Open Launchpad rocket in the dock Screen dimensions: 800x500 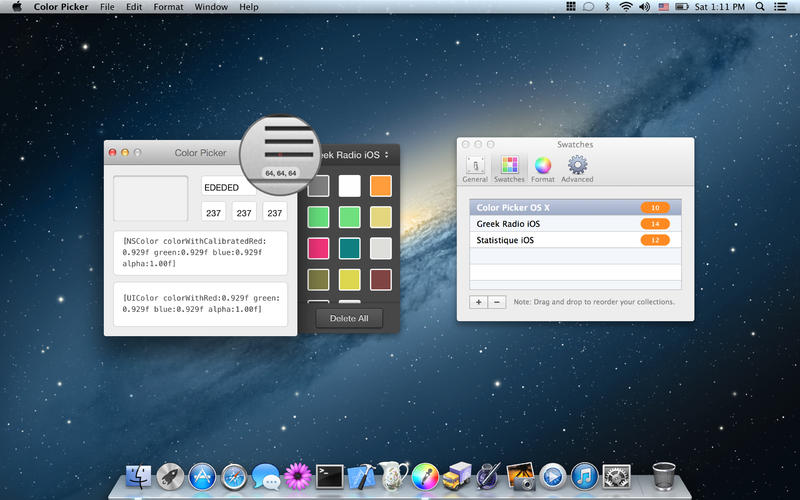(170, 477)
